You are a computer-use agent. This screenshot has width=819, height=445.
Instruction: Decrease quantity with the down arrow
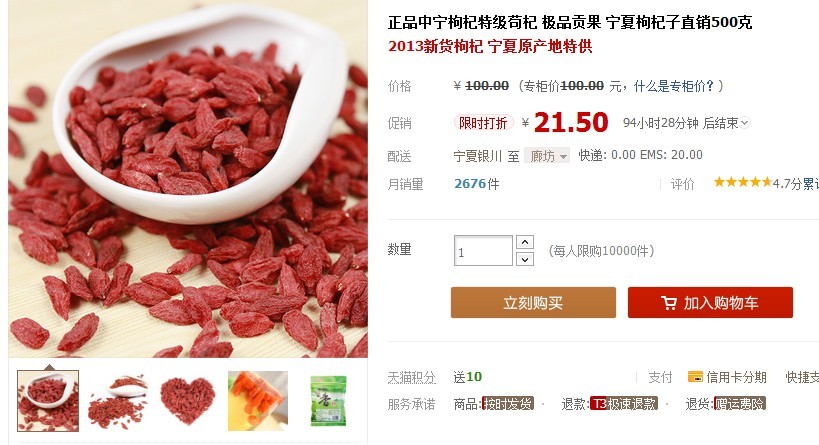click(525, 259)
